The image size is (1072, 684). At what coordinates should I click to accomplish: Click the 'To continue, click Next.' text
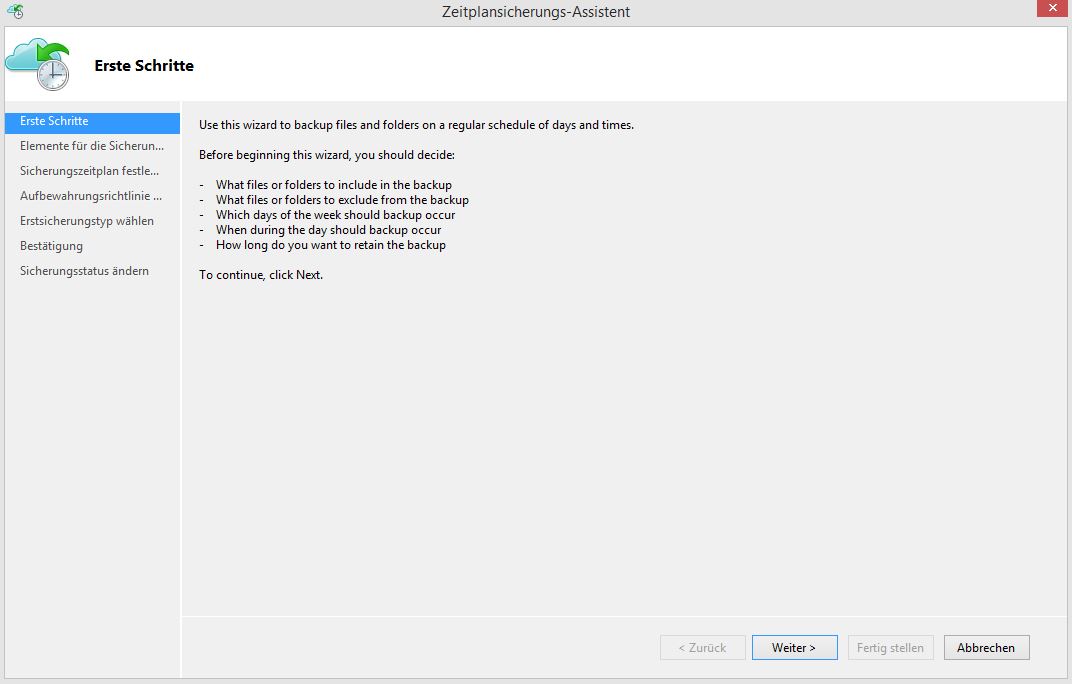tap(261, 275)
